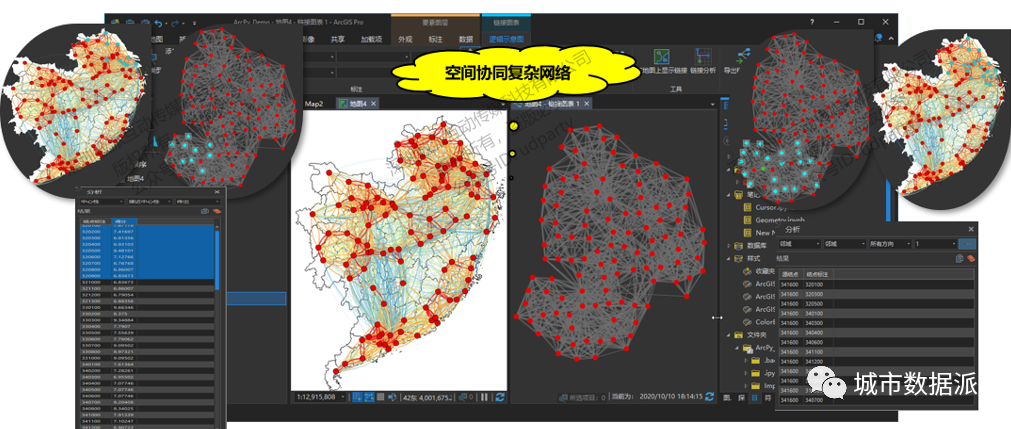1011x429 pixels.
Task: Close the 地图4 map view tab
Action: click(373, 104)
